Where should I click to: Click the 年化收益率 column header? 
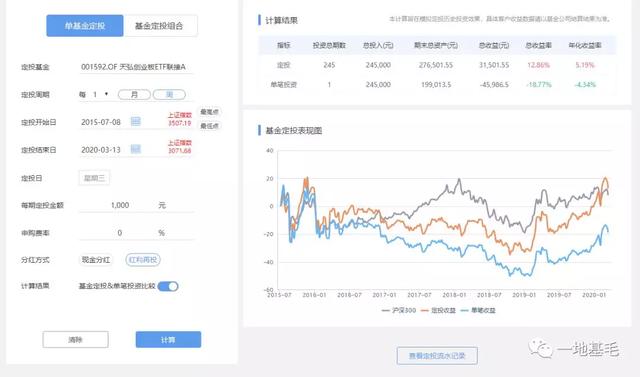point(585,45)
